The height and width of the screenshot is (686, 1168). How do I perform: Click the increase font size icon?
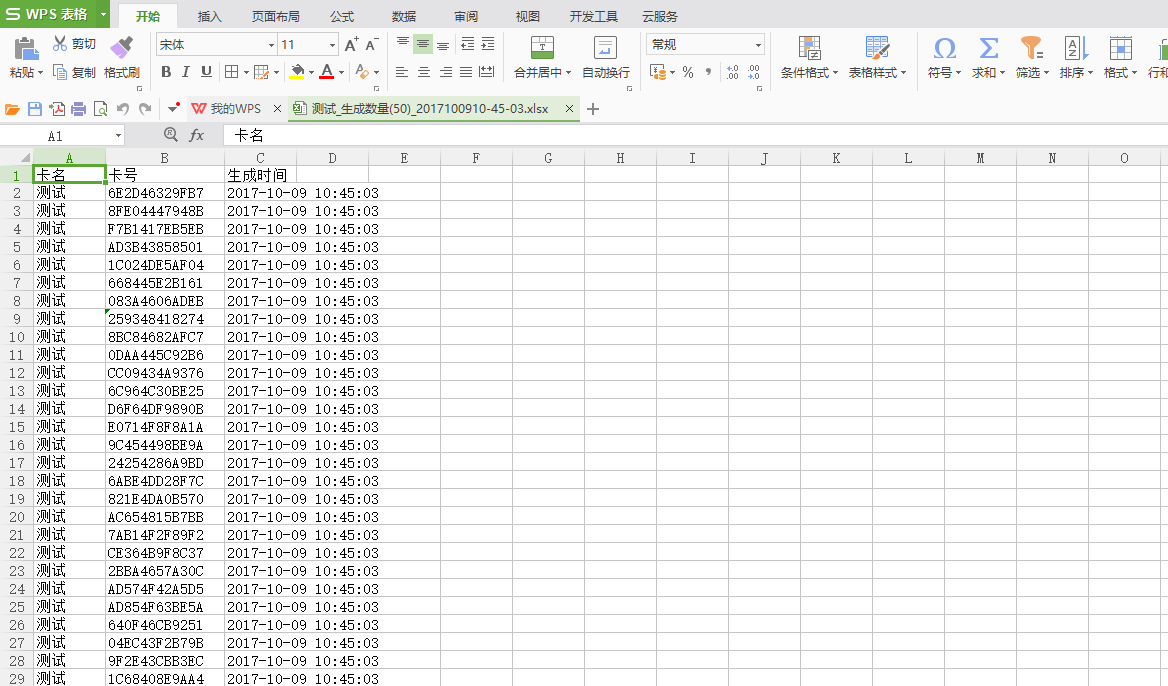351,45
